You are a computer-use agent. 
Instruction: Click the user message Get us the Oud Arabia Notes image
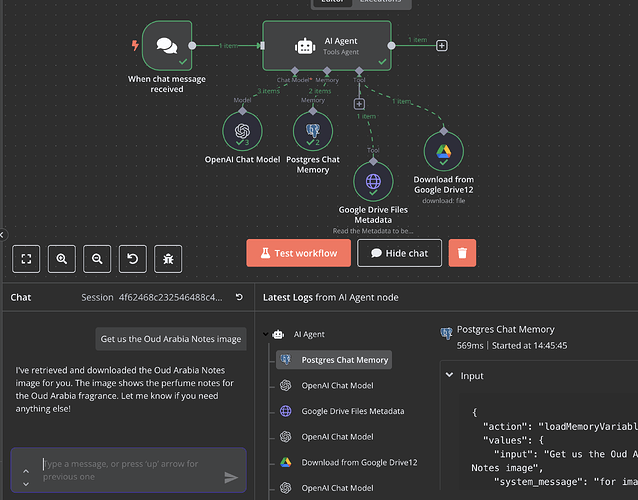click(171, 339)
